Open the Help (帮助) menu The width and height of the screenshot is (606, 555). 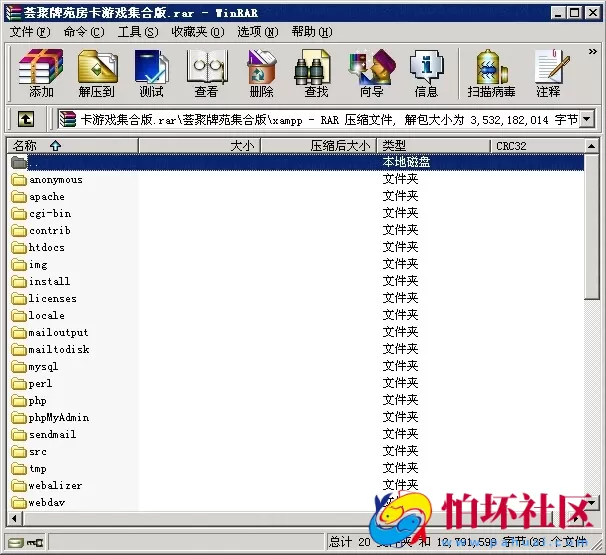pyautogui.click(x=312, y=32)
